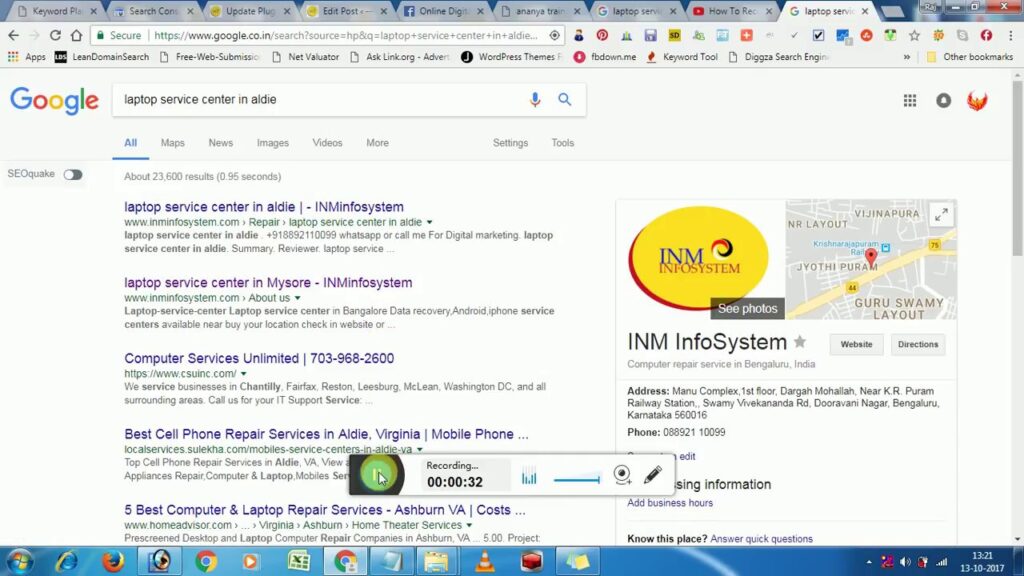The image size is (1024, 576).
Task: Switch to the Edit Post browser tab
Action: point(347,11)
